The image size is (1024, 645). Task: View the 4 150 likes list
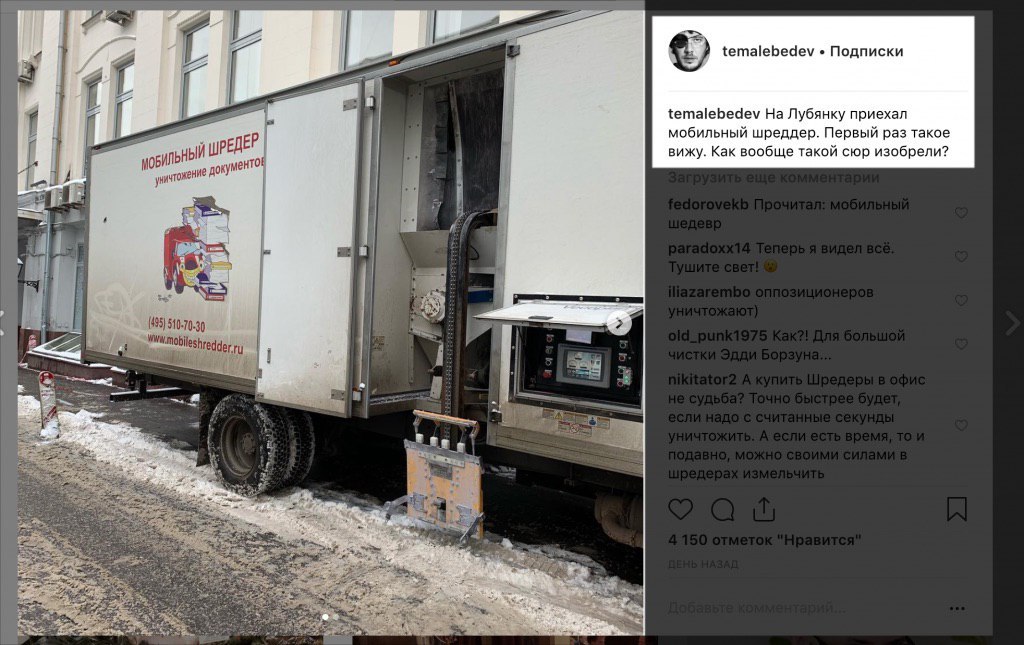click(765, 541)
